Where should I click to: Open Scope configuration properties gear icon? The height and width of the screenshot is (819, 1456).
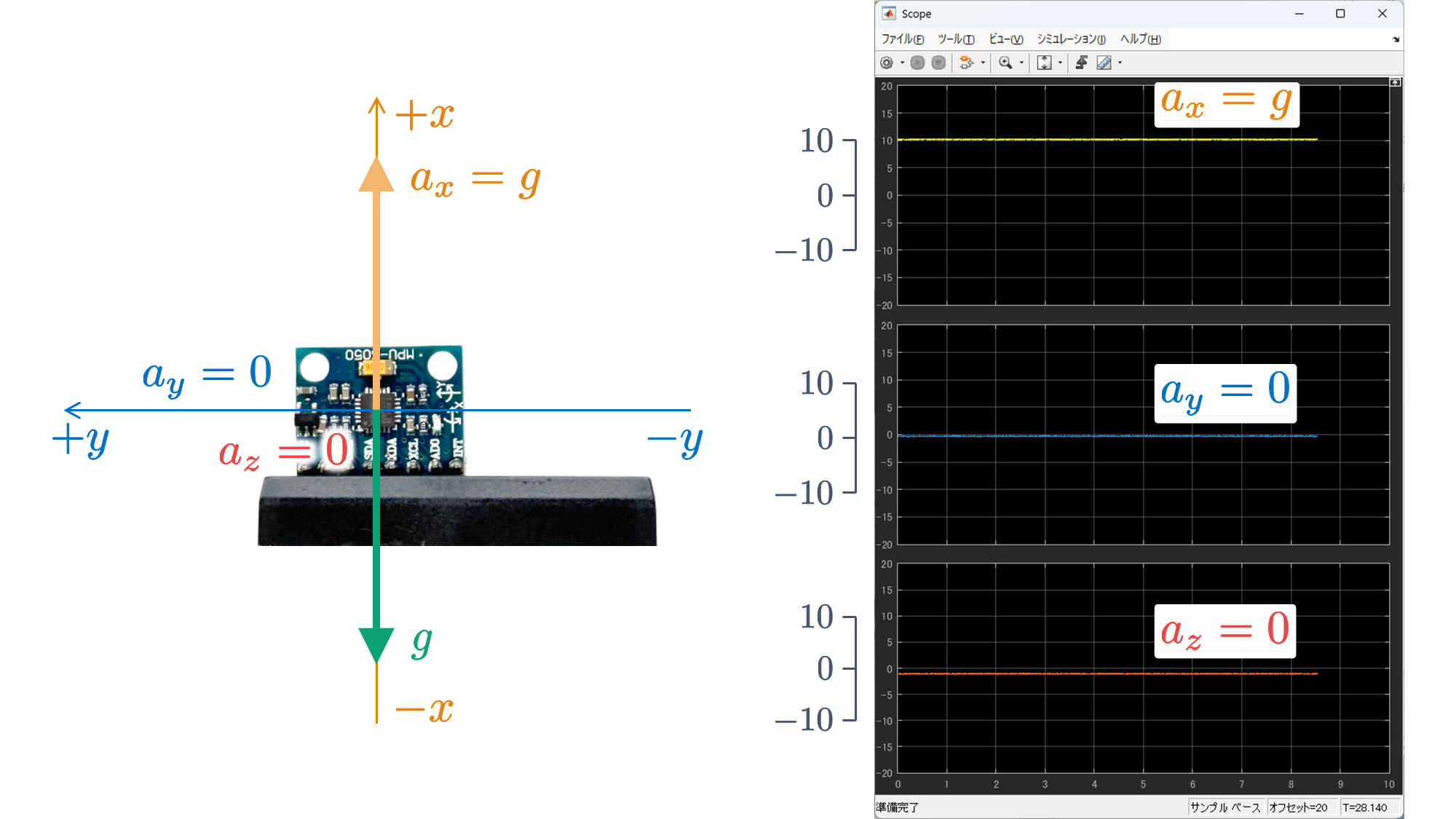(x=886, y=63)
